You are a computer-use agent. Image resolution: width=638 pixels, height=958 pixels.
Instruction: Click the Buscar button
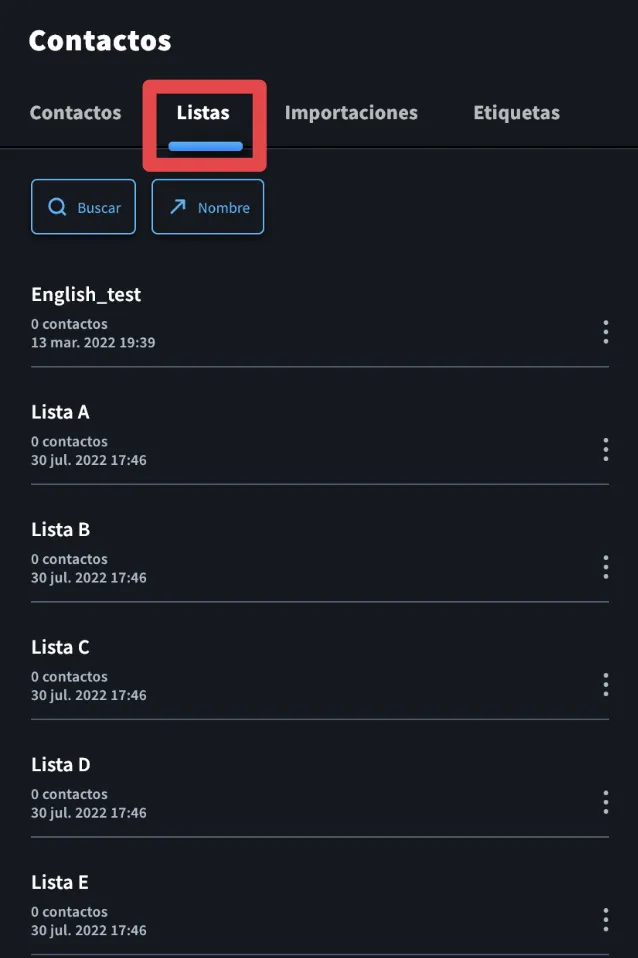click(83, 207)
